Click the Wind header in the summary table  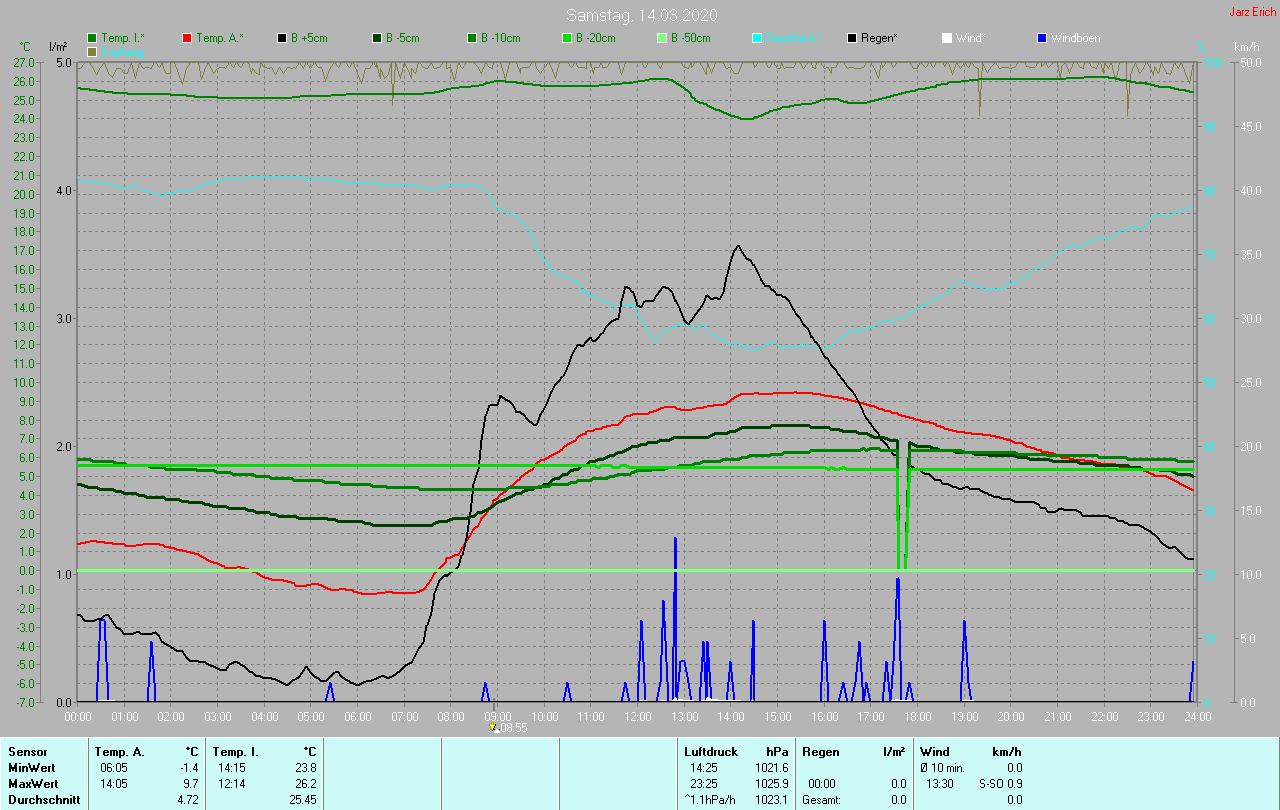934,752
